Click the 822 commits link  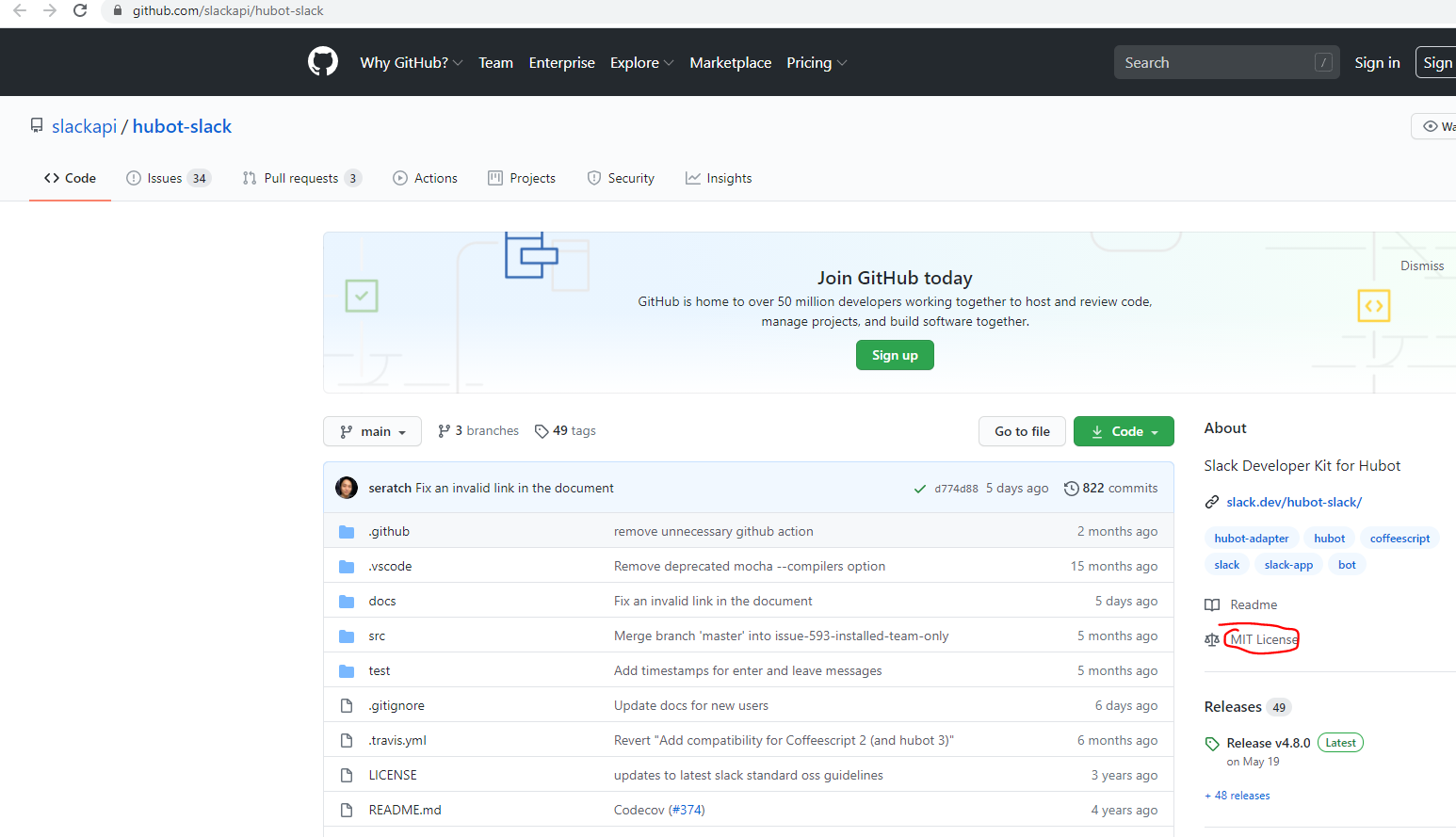(x=1120, y=488)
